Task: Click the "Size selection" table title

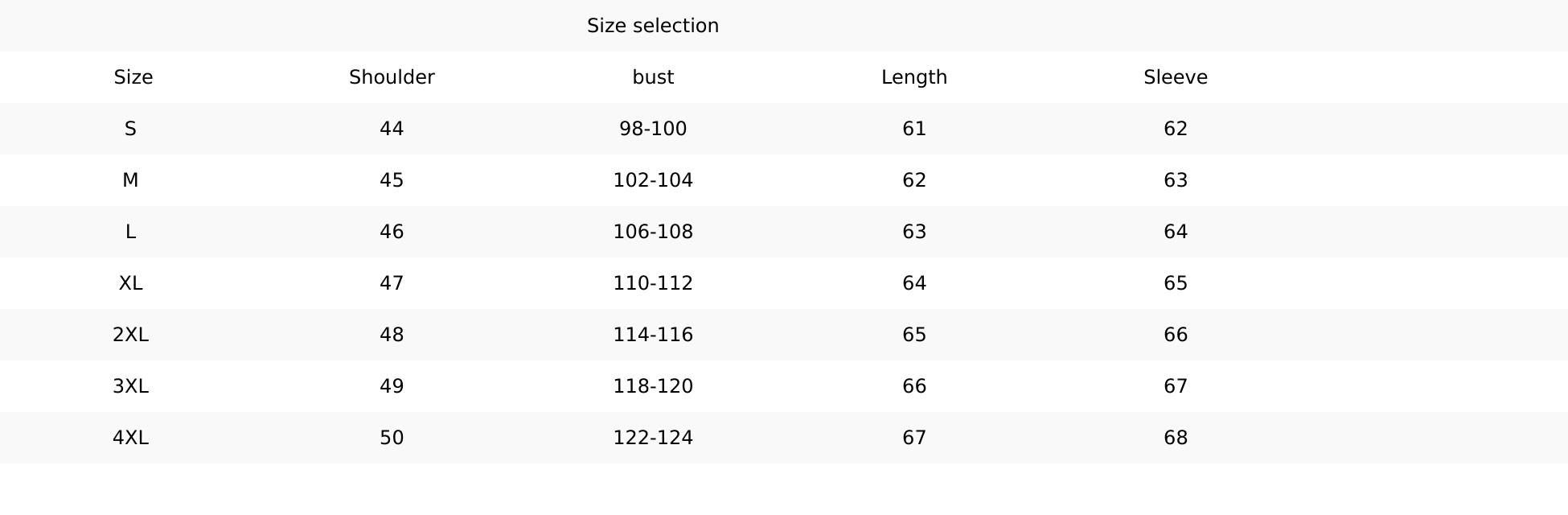Action: (653, 26)
